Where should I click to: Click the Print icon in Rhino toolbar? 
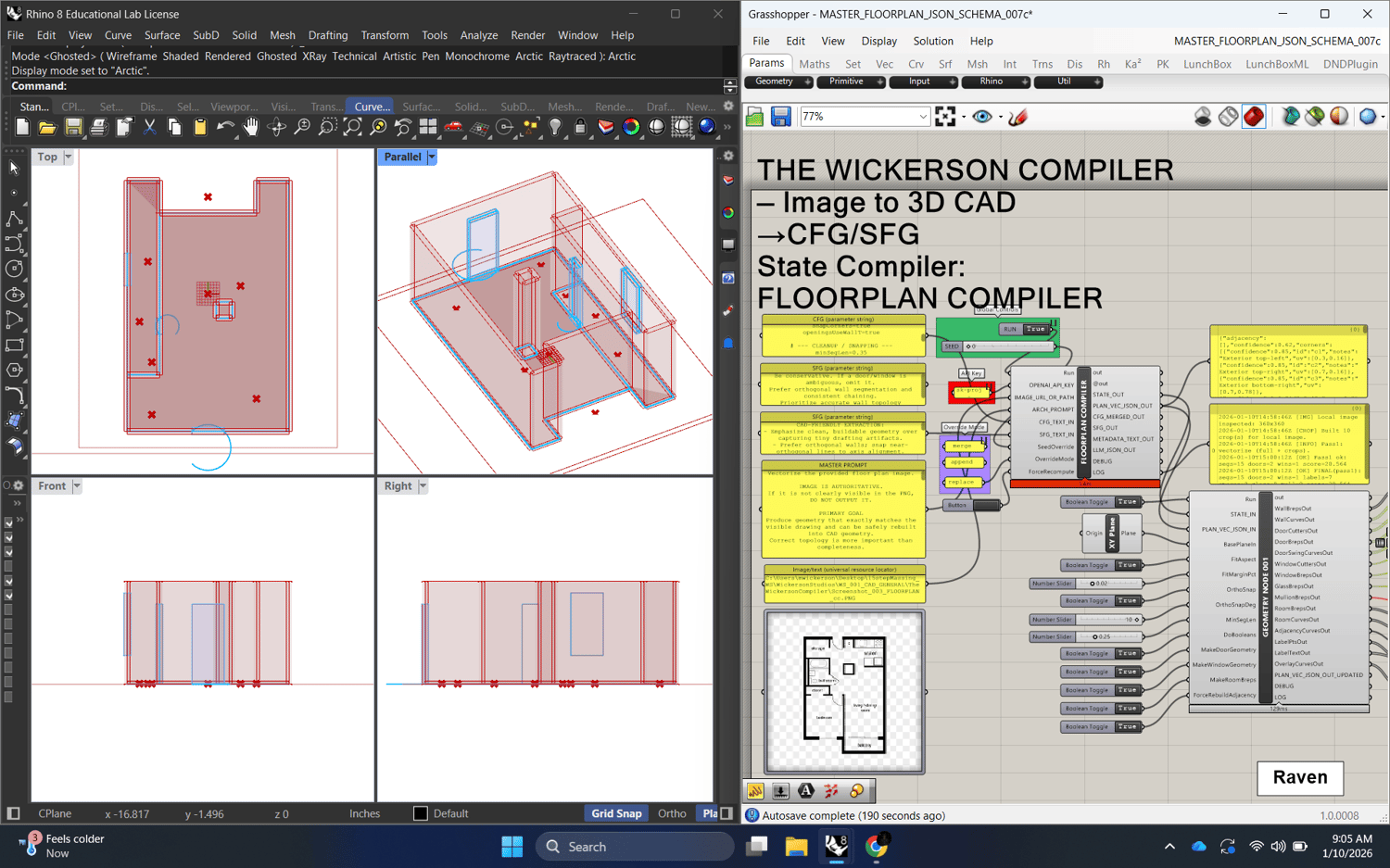pyautogui.click(x=98, y=128)
